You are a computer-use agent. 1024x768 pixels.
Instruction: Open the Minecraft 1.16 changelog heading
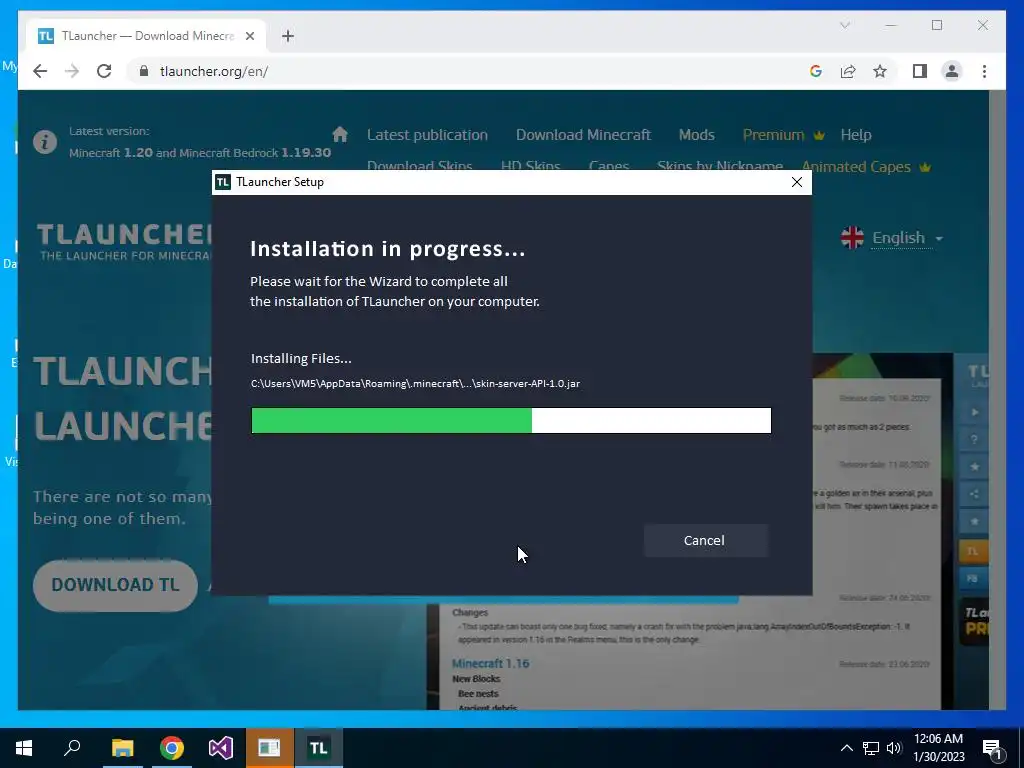click(x=490, y=664)
